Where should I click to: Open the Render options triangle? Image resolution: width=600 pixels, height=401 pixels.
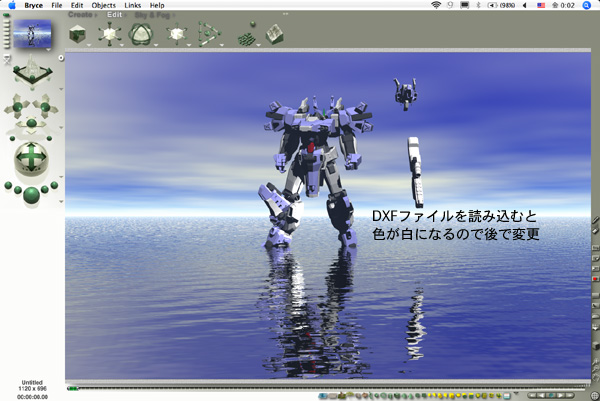(61, 202)
